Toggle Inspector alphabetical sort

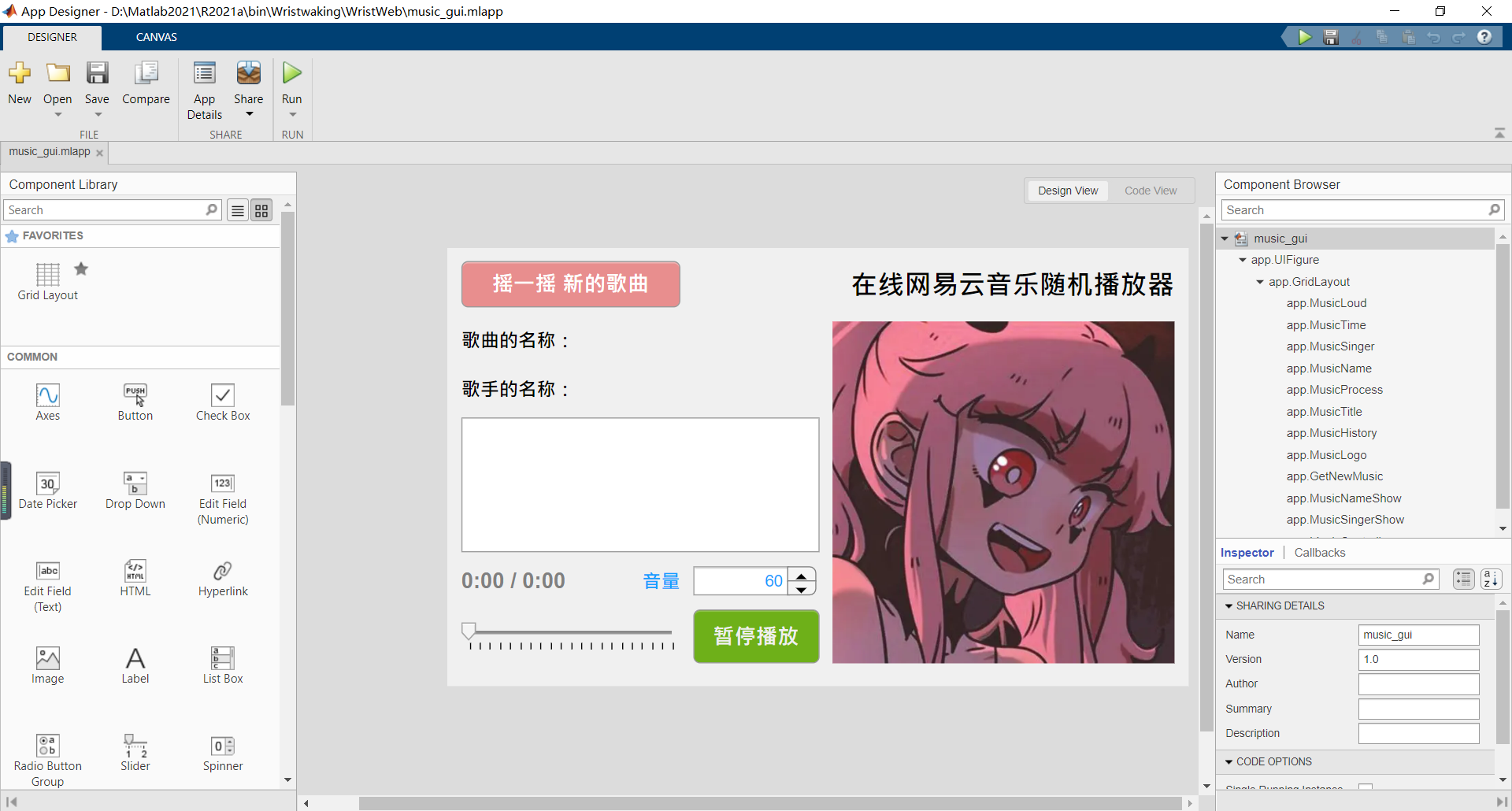click(x=1492, y=579)
